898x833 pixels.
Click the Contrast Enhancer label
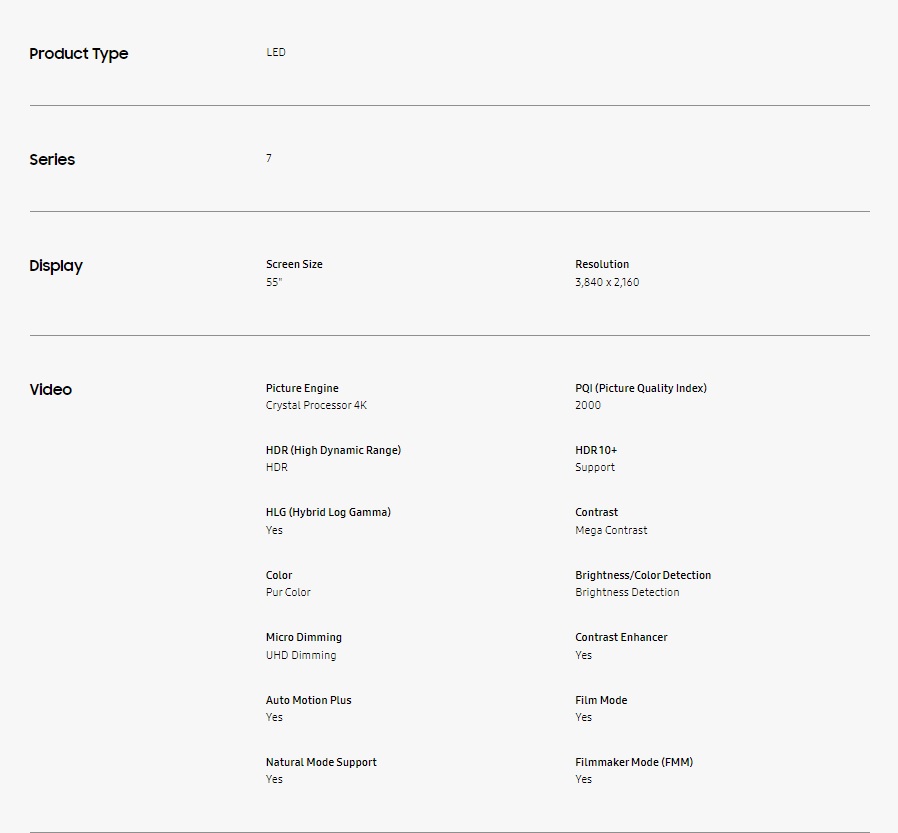[621, 637]
